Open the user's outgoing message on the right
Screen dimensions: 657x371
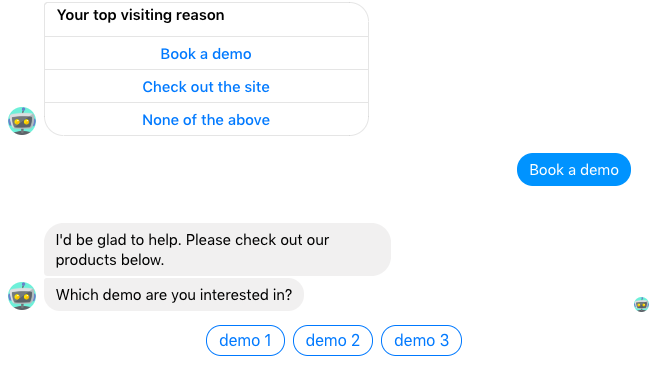click(x=574, y=169)
